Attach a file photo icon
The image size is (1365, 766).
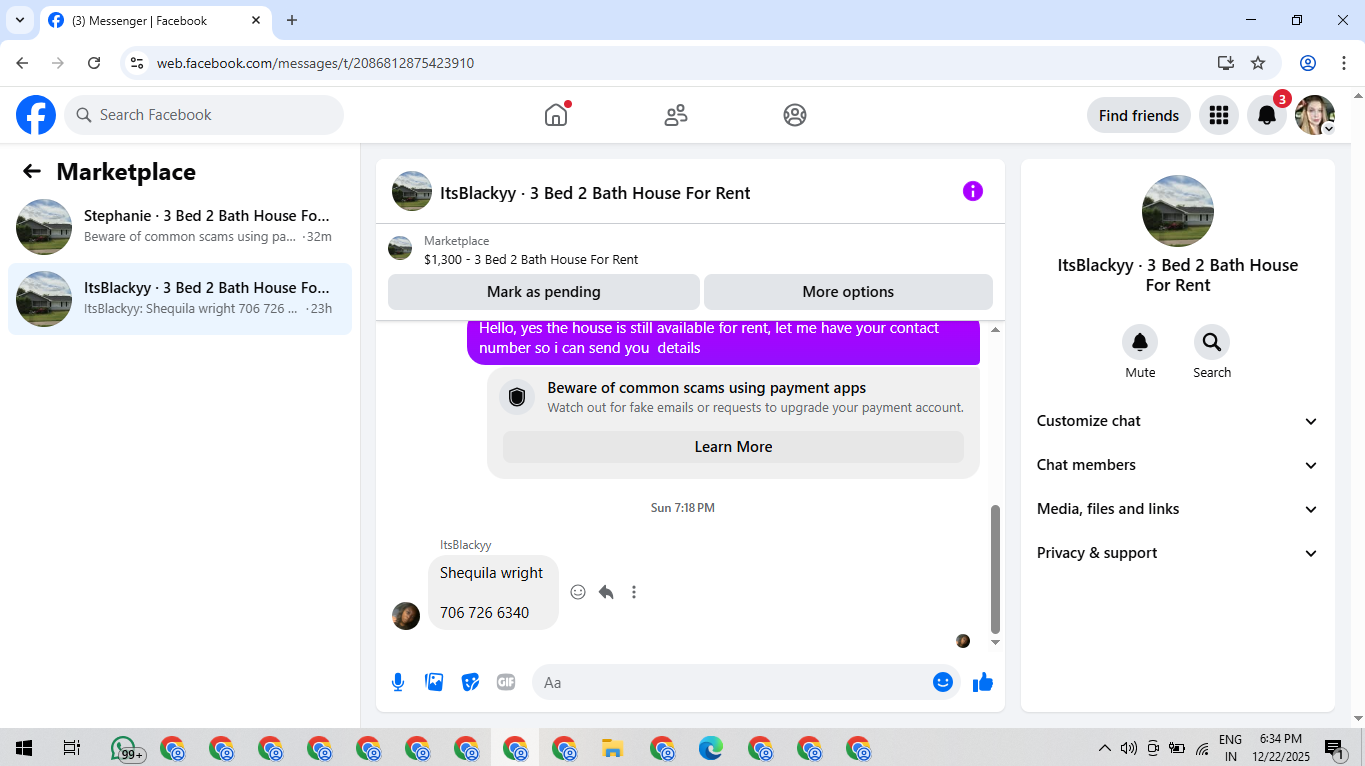[x=434, y=682]
